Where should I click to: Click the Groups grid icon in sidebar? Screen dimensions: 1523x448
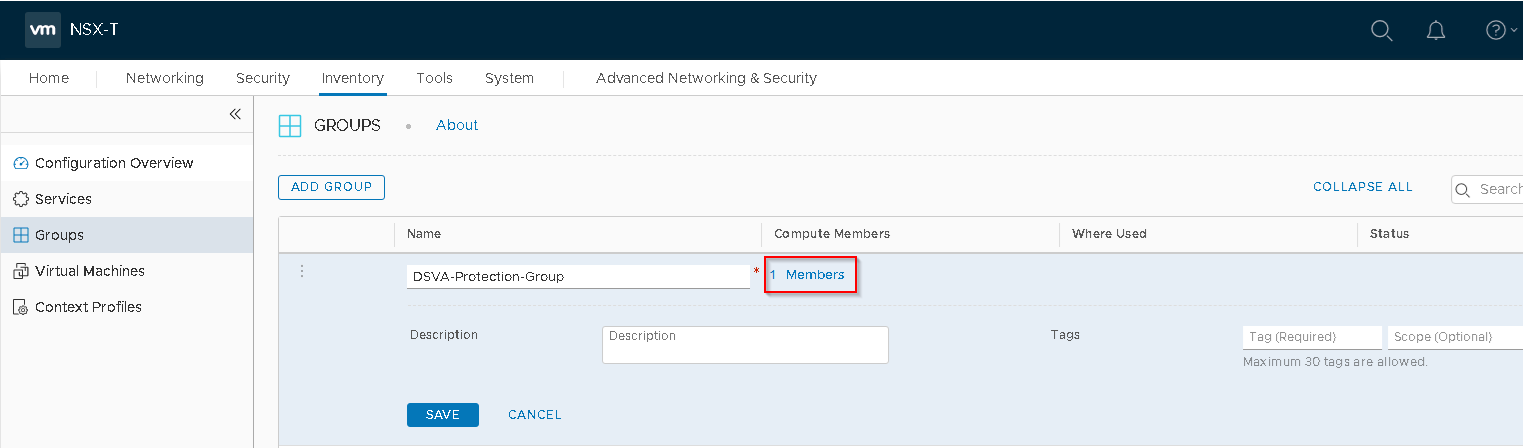tap(21, 235)
